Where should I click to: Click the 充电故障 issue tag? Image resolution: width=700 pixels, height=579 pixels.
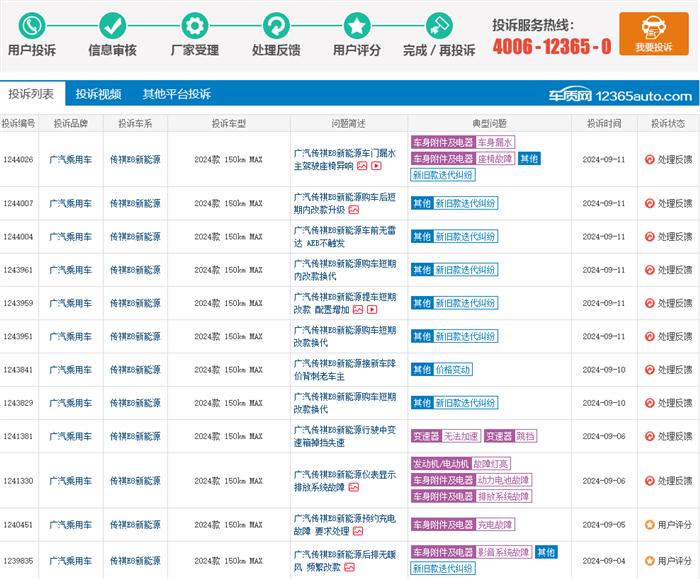(x=495, y=525)
